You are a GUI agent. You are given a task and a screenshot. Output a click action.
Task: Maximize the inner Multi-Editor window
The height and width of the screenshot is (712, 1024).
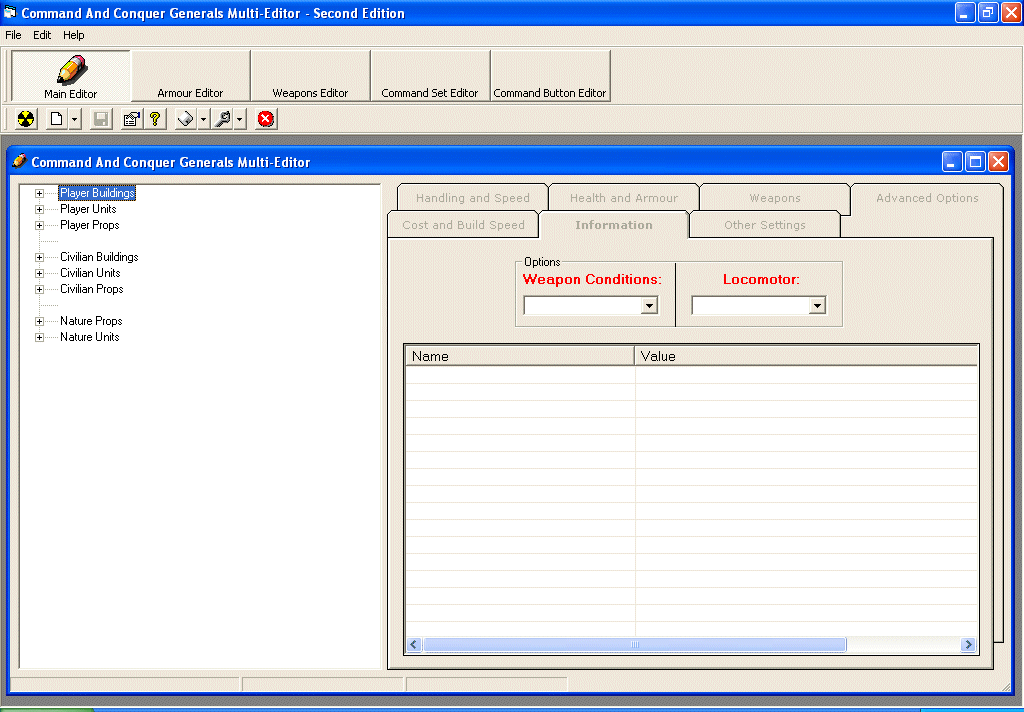(975, 162)
